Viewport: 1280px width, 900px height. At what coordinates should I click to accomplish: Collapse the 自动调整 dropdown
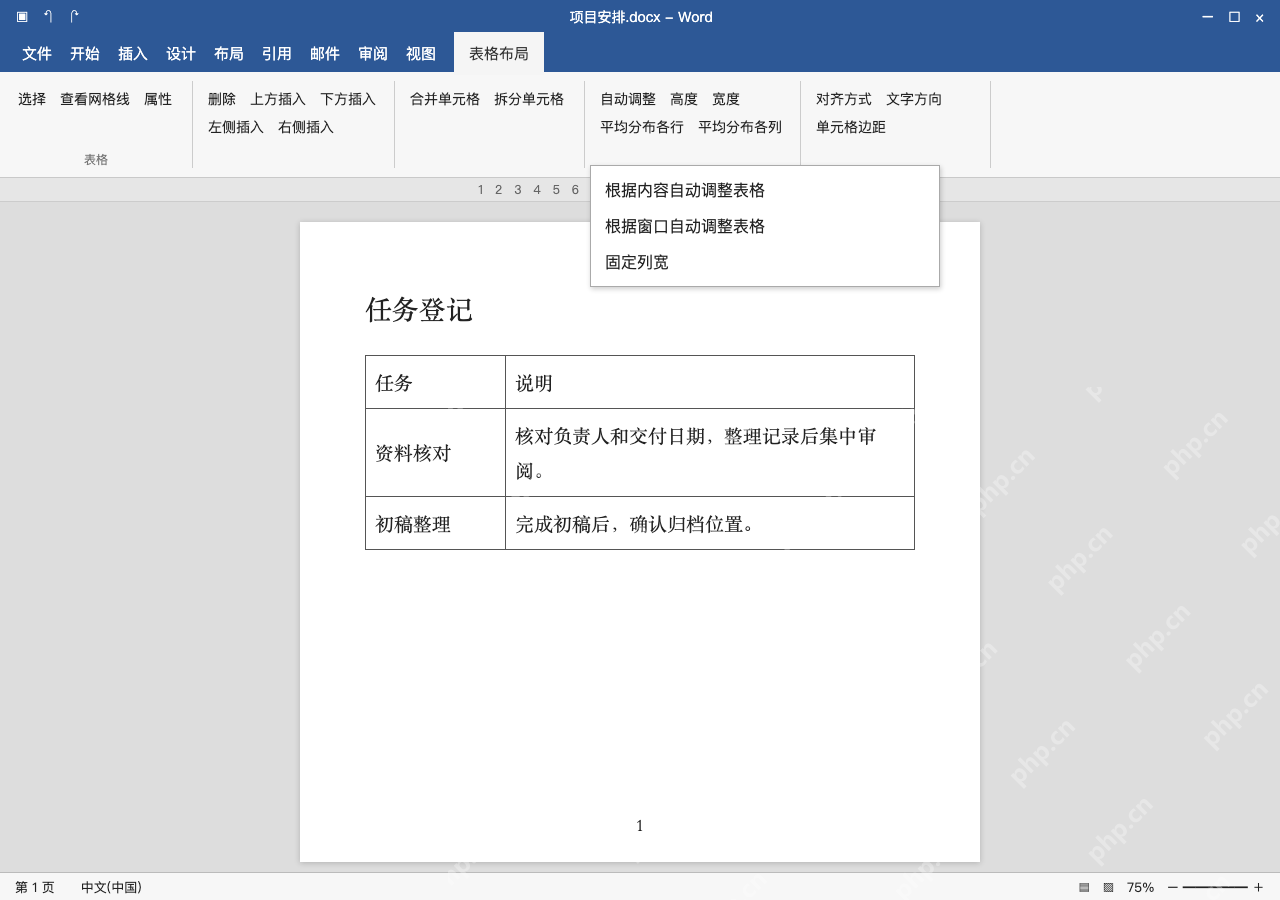click(628, 99)
